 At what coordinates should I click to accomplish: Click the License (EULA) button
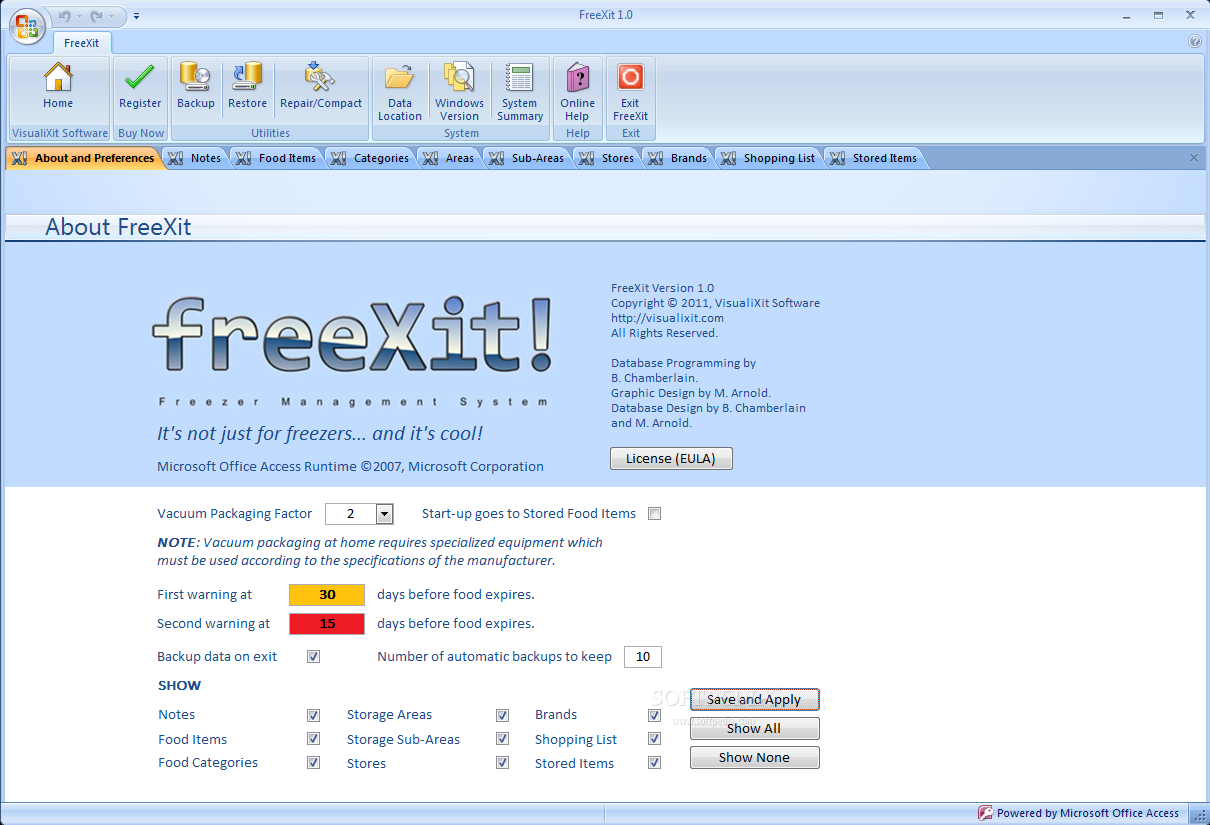click(671, 459)
